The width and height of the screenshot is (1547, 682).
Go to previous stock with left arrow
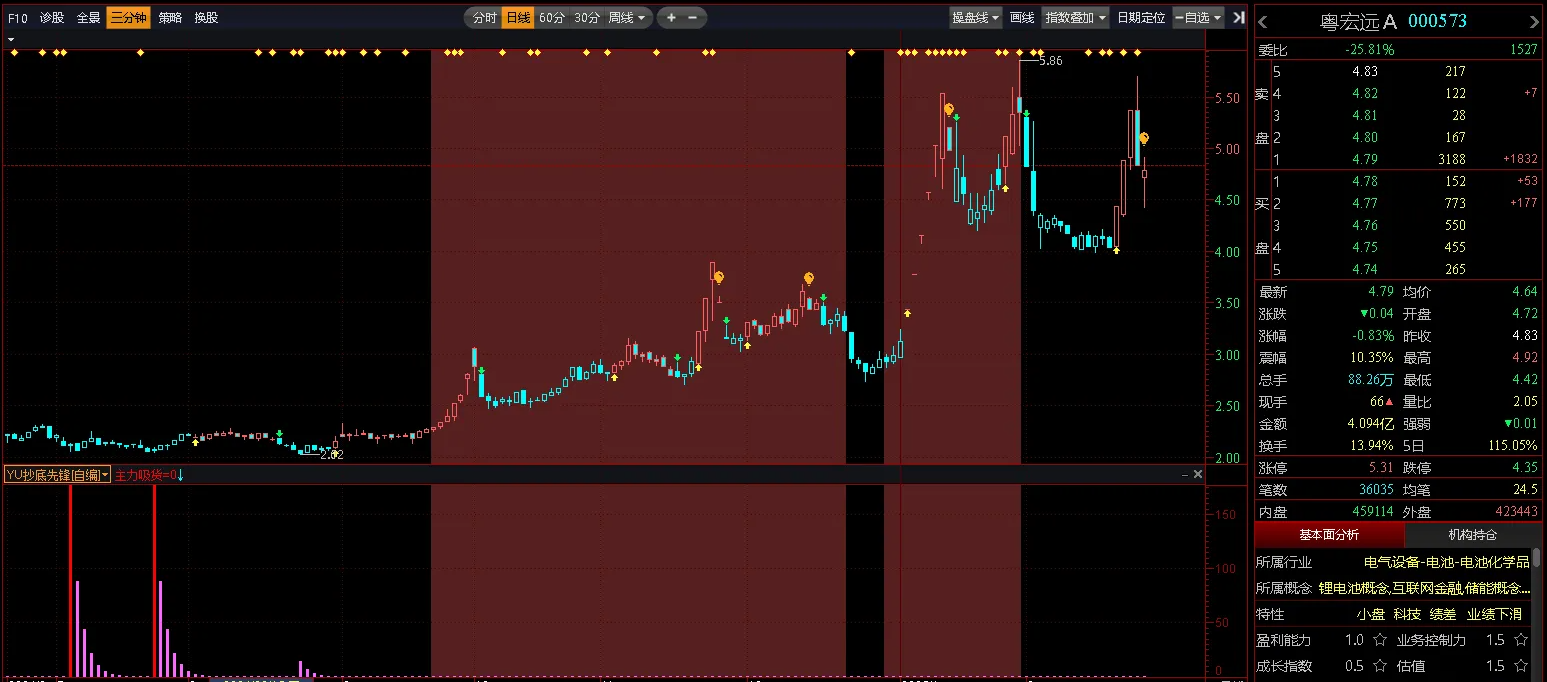coord(1262,22)
